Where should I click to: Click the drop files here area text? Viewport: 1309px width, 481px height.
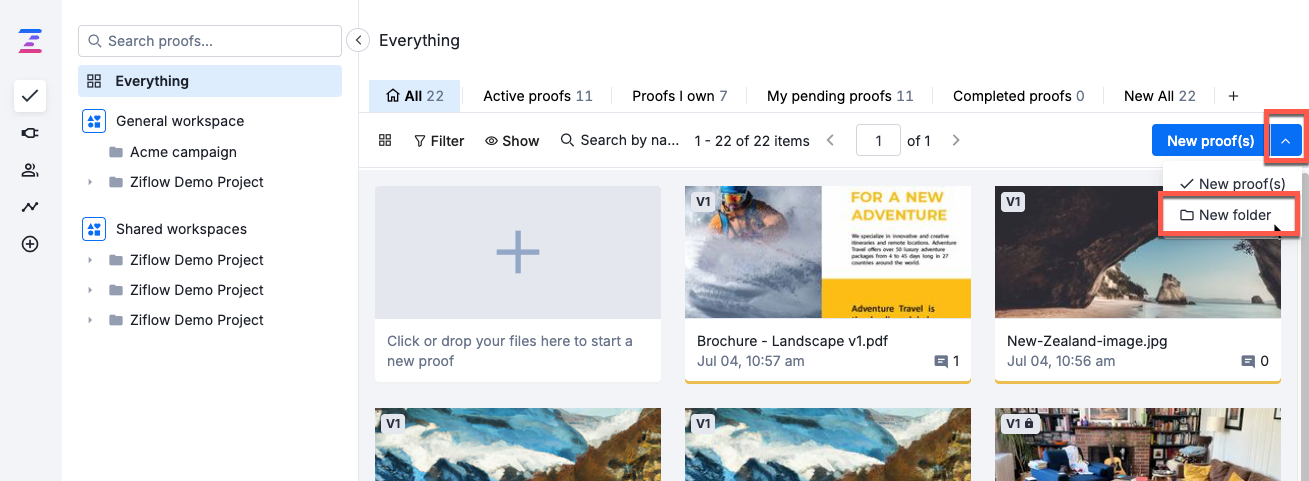(510, 351)
